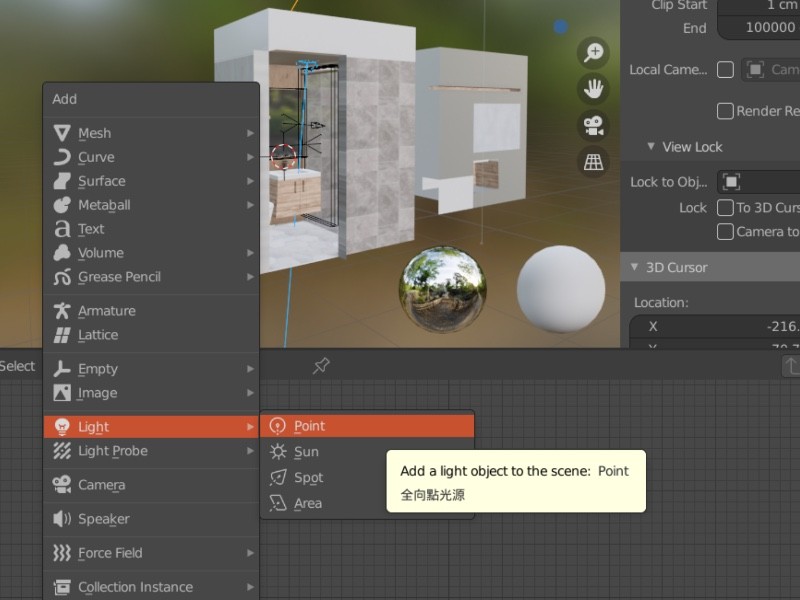Add a Point light
Screen dimensions: 800x600
309,426
